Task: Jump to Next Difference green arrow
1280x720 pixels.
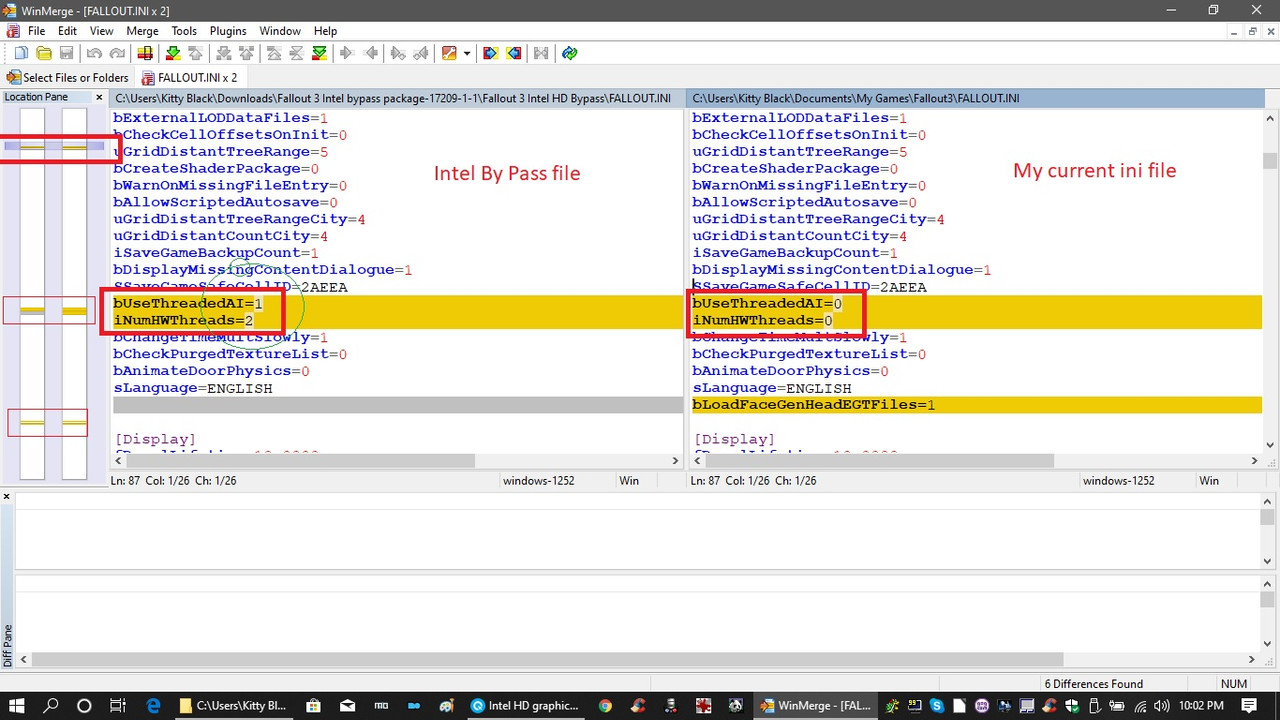Action: pos(173,53)
